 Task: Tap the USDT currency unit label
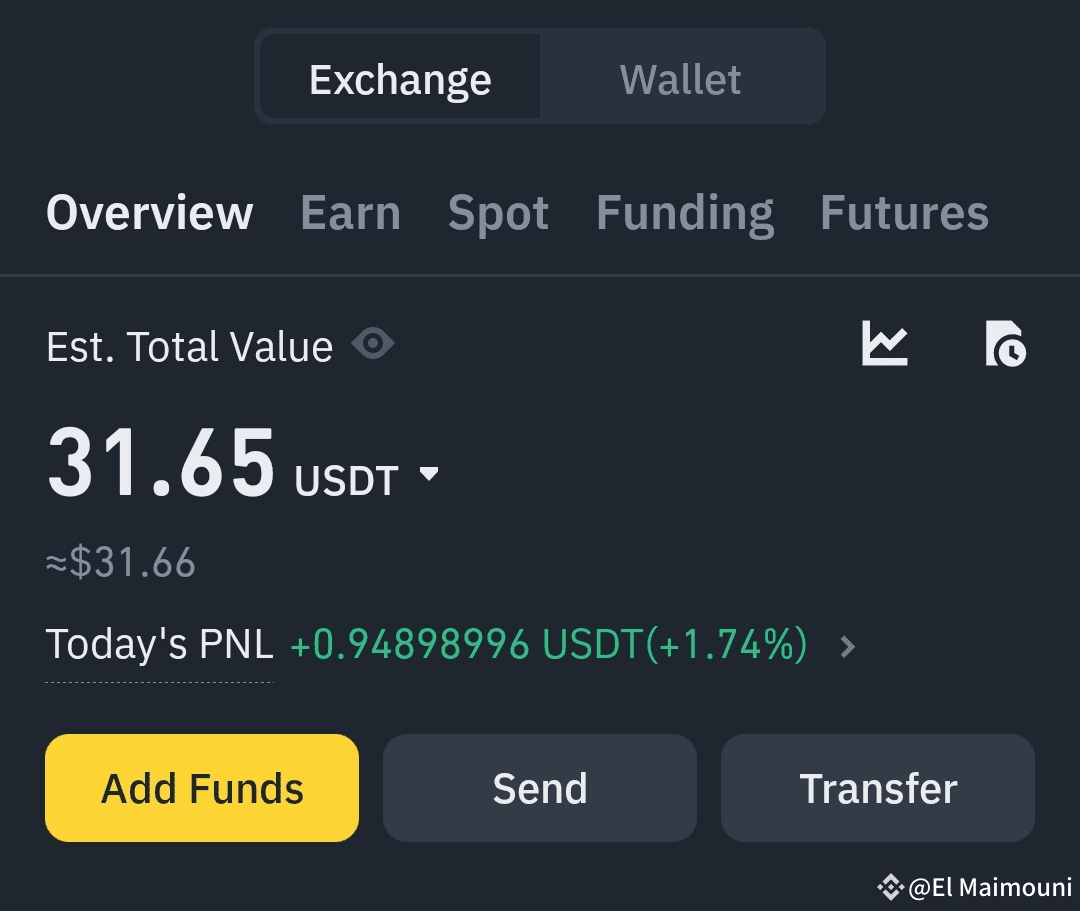click(346, 481)
